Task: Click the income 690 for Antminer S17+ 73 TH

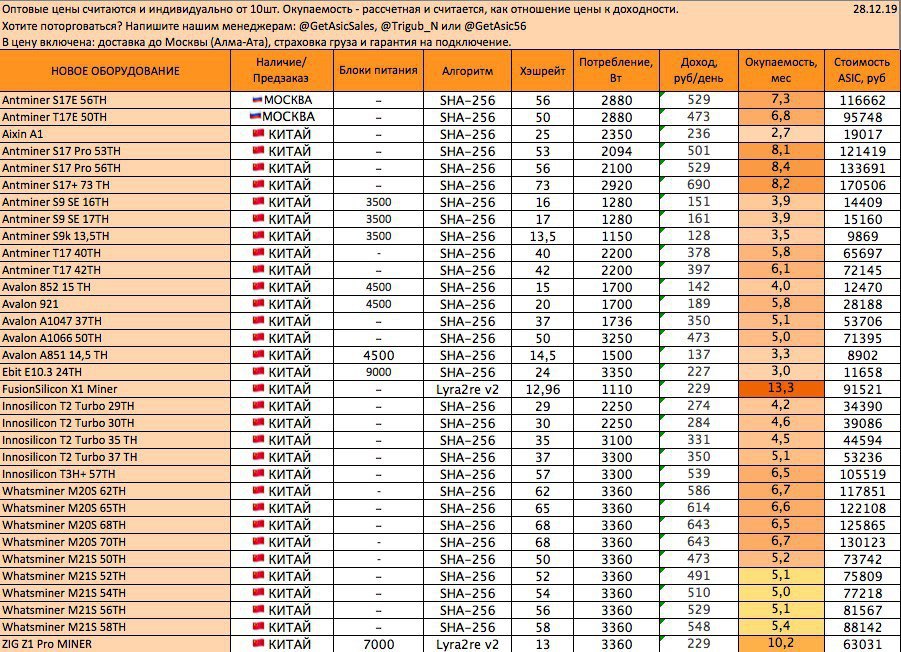Action: point(699,184)
